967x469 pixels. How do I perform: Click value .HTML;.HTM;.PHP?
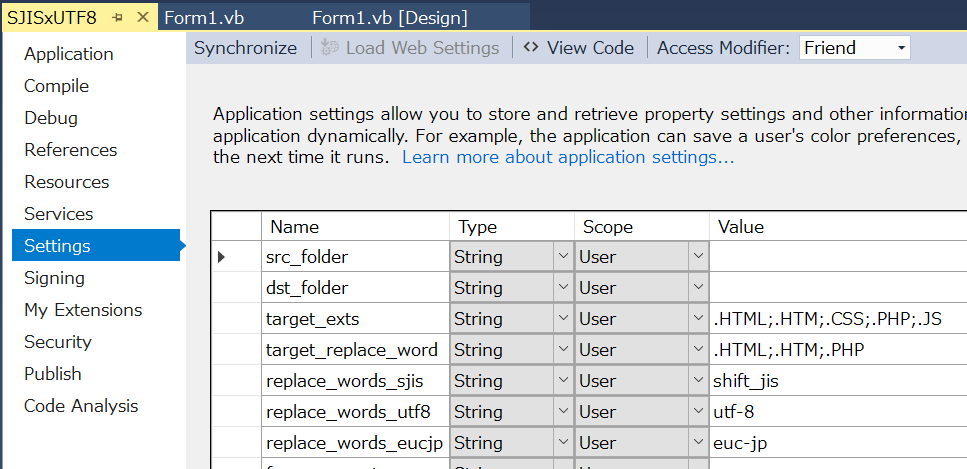(x=838, y=349)
